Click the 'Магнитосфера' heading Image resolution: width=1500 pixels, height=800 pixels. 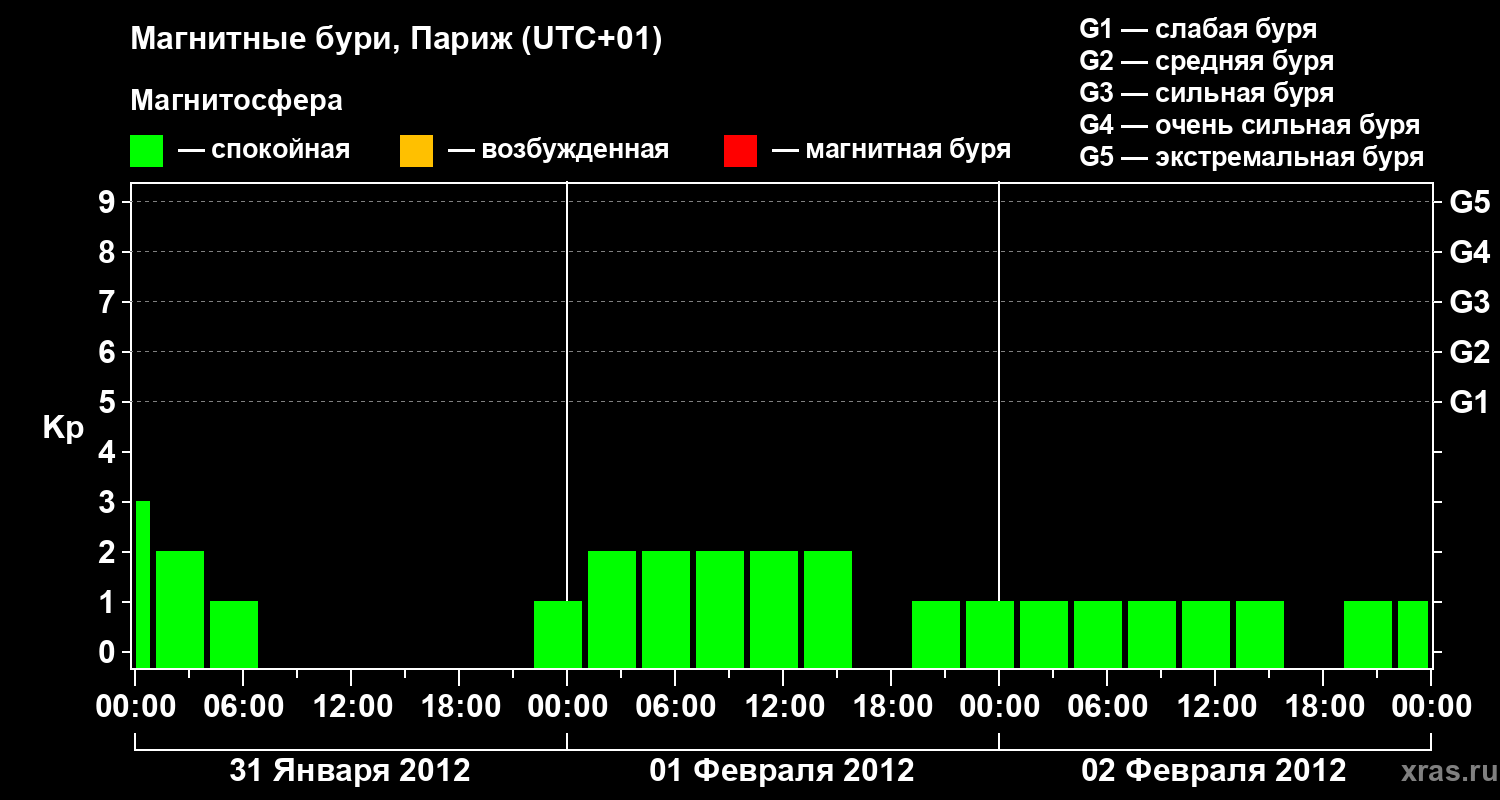(x=236, y=101)
